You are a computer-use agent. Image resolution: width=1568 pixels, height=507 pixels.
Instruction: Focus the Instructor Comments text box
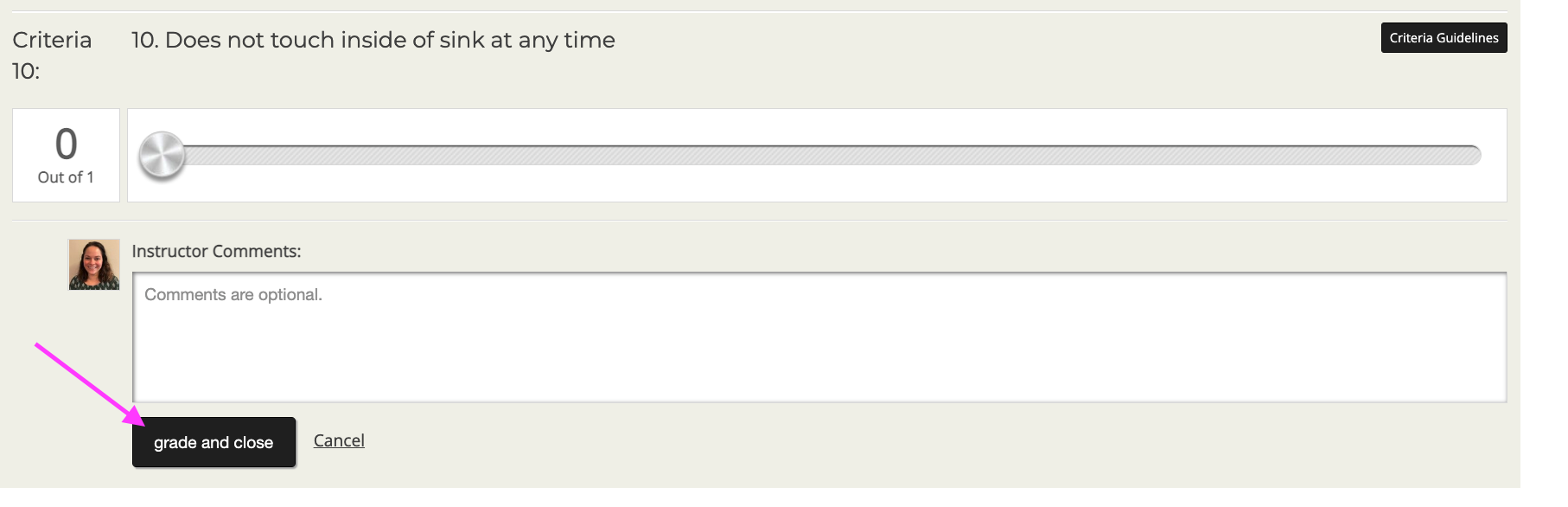pos(819,337)
